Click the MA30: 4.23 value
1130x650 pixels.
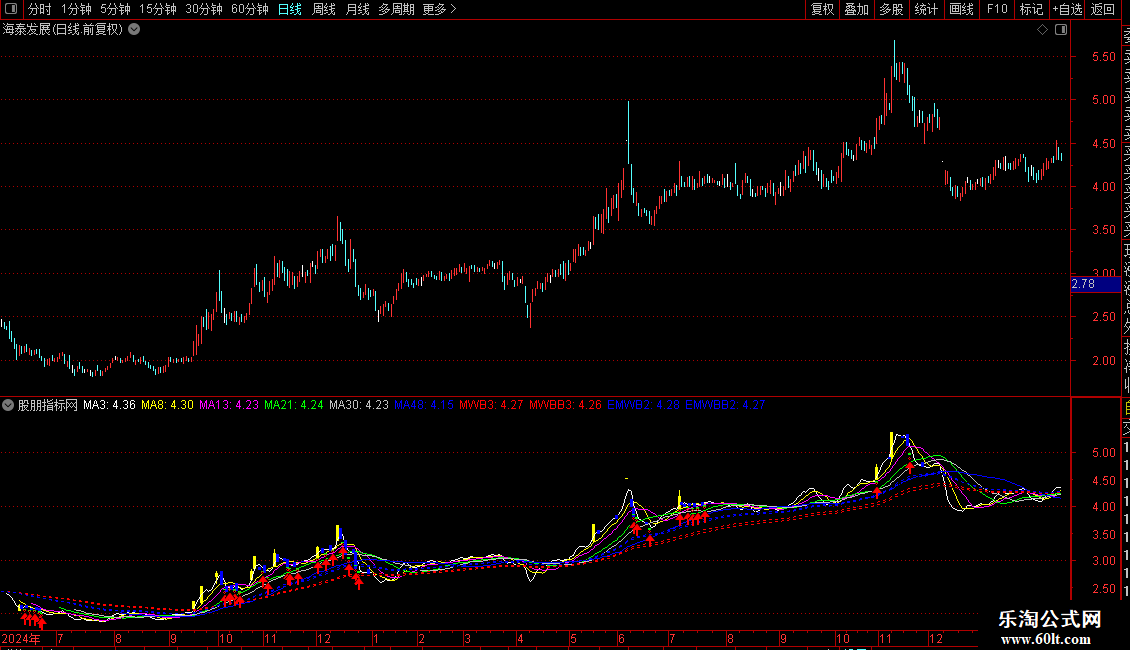359,405
